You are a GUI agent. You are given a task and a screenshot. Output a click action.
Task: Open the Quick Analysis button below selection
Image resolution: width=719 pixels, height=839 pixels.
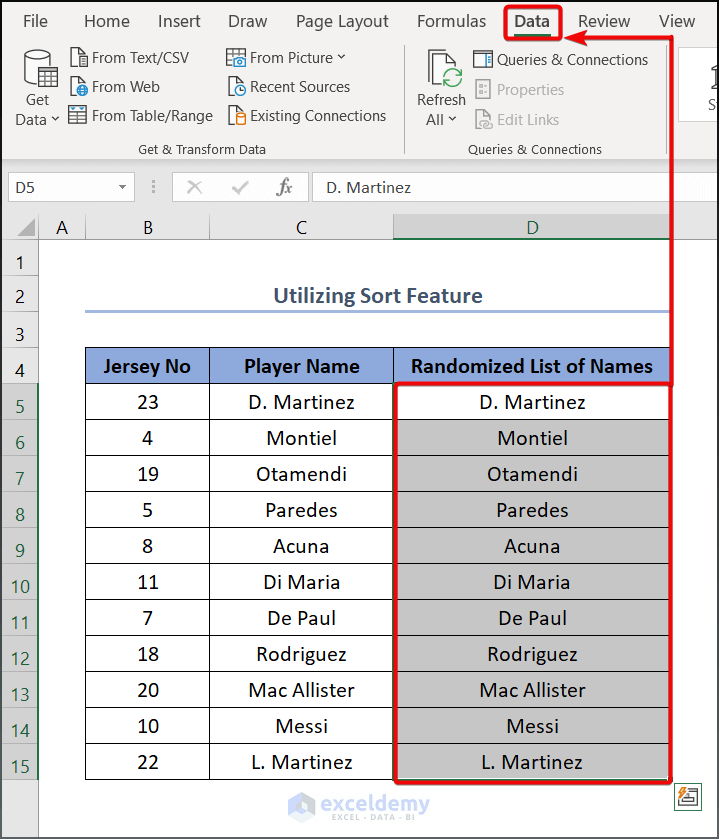(687, 797)
